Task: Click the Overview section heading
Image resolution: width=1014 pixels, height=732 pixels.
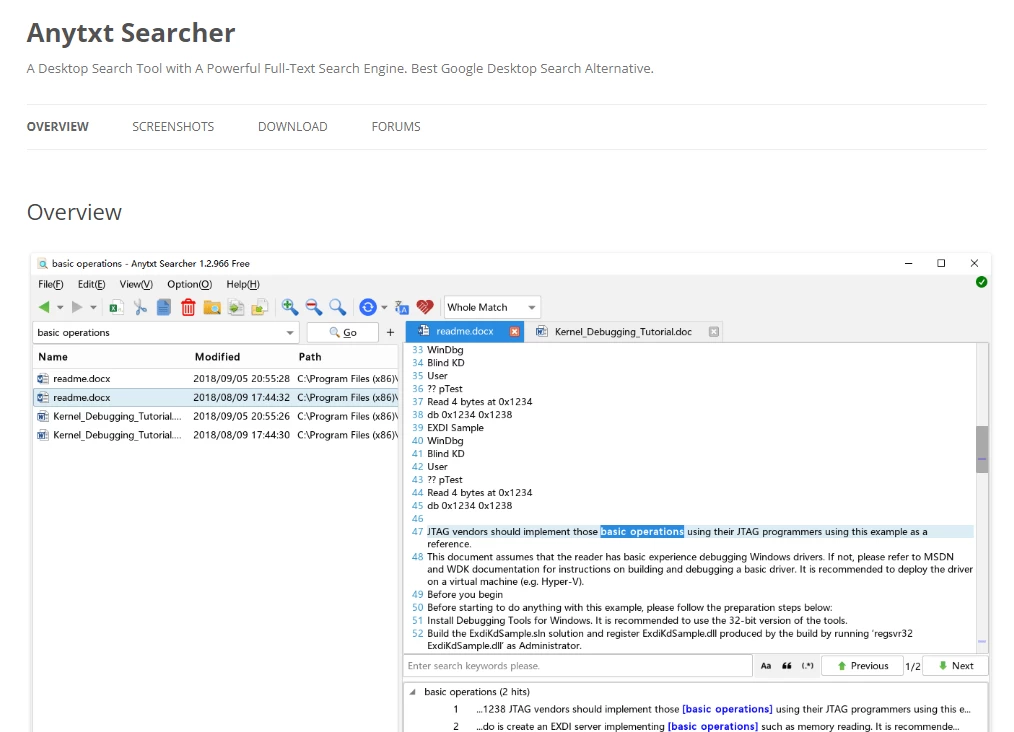Action: (x=74, y=212)
